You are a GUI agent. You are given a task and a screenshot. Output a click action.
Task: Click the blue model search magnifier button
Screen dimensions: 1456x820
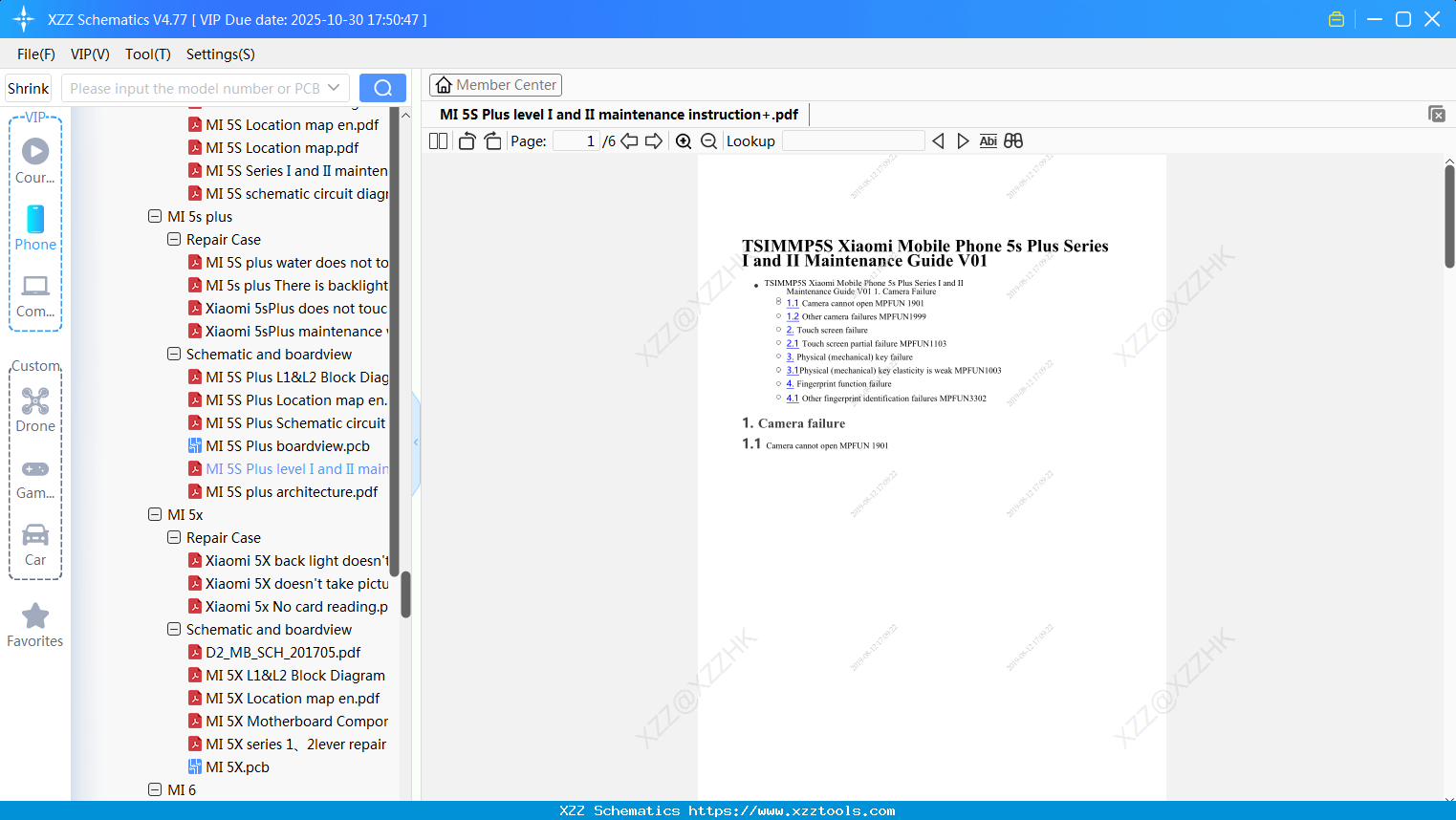(382, 88)
